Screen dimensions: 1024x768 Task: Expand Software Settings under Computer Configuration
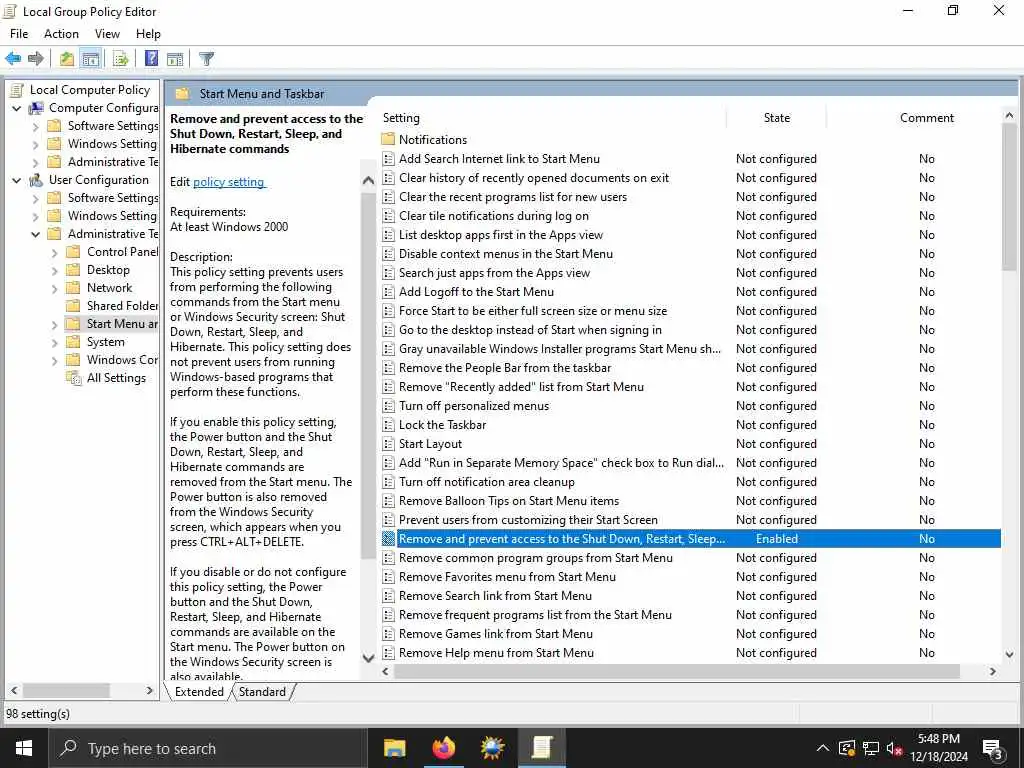click(x=36, y=127)
